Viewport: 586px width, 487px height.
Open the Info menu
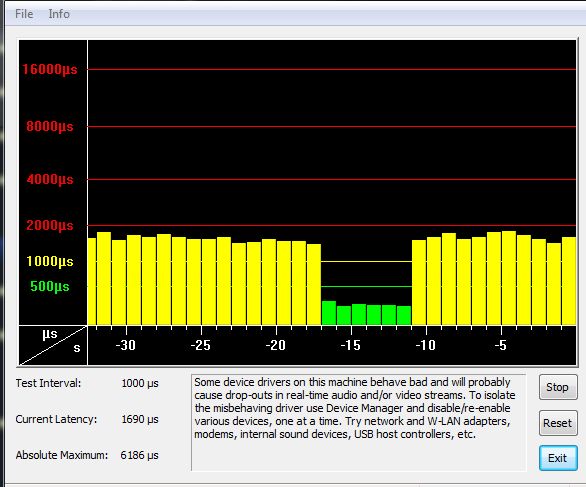click(x=59, y=14)
